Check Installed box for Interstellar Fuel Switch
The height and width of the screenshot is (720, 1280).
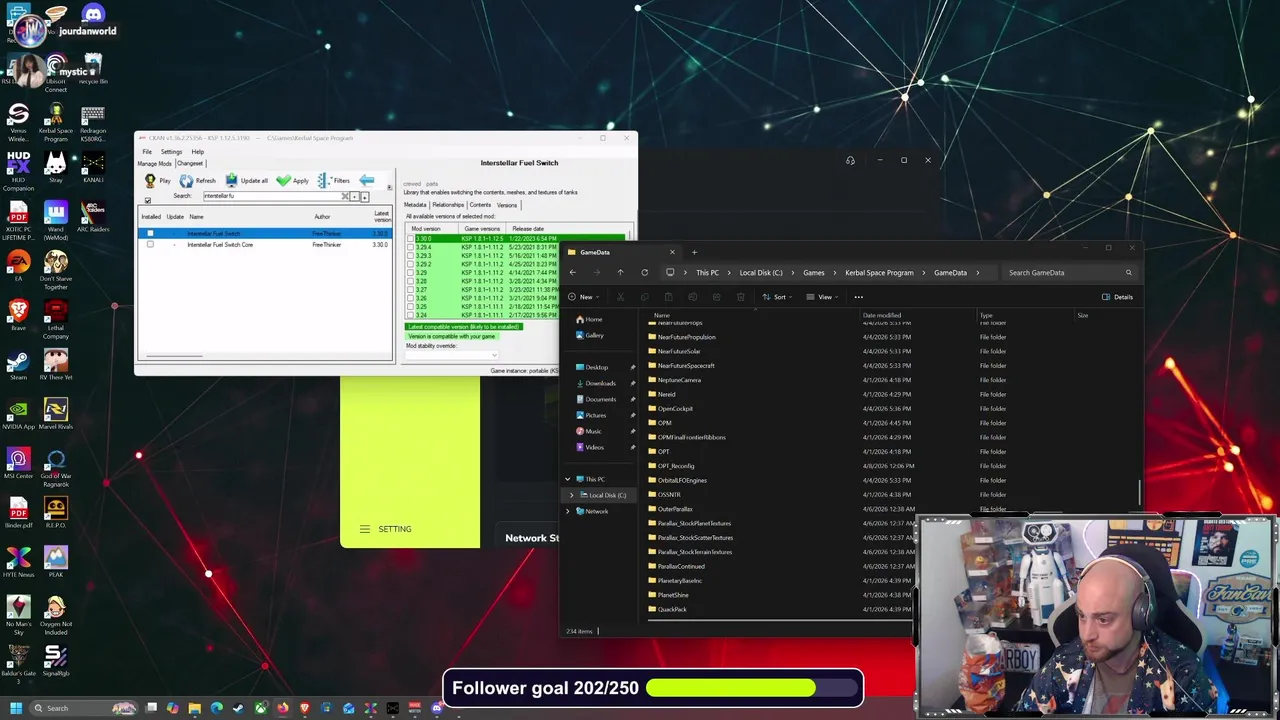pos(151,234)
